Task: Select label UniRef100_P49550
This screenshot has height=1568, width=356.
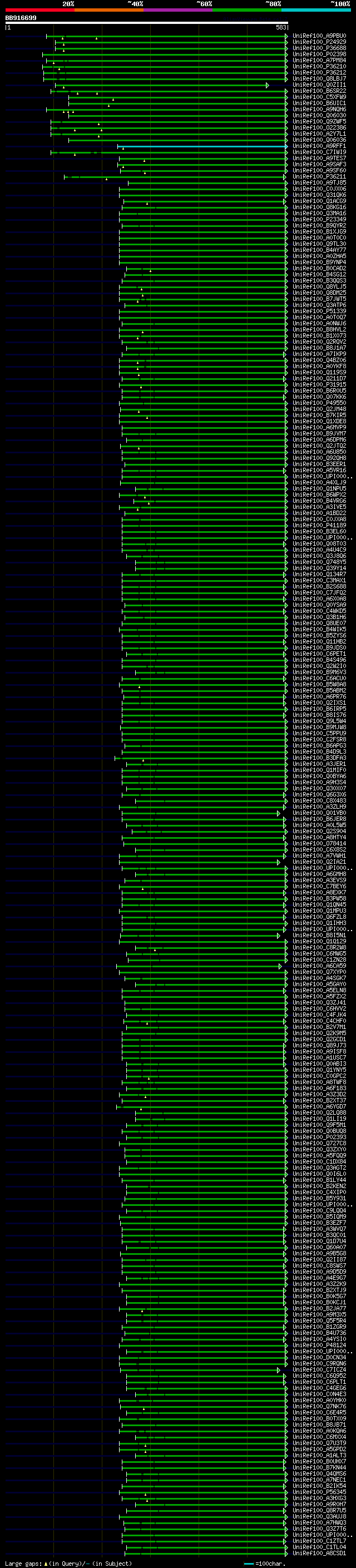Action: pos(319,403)
